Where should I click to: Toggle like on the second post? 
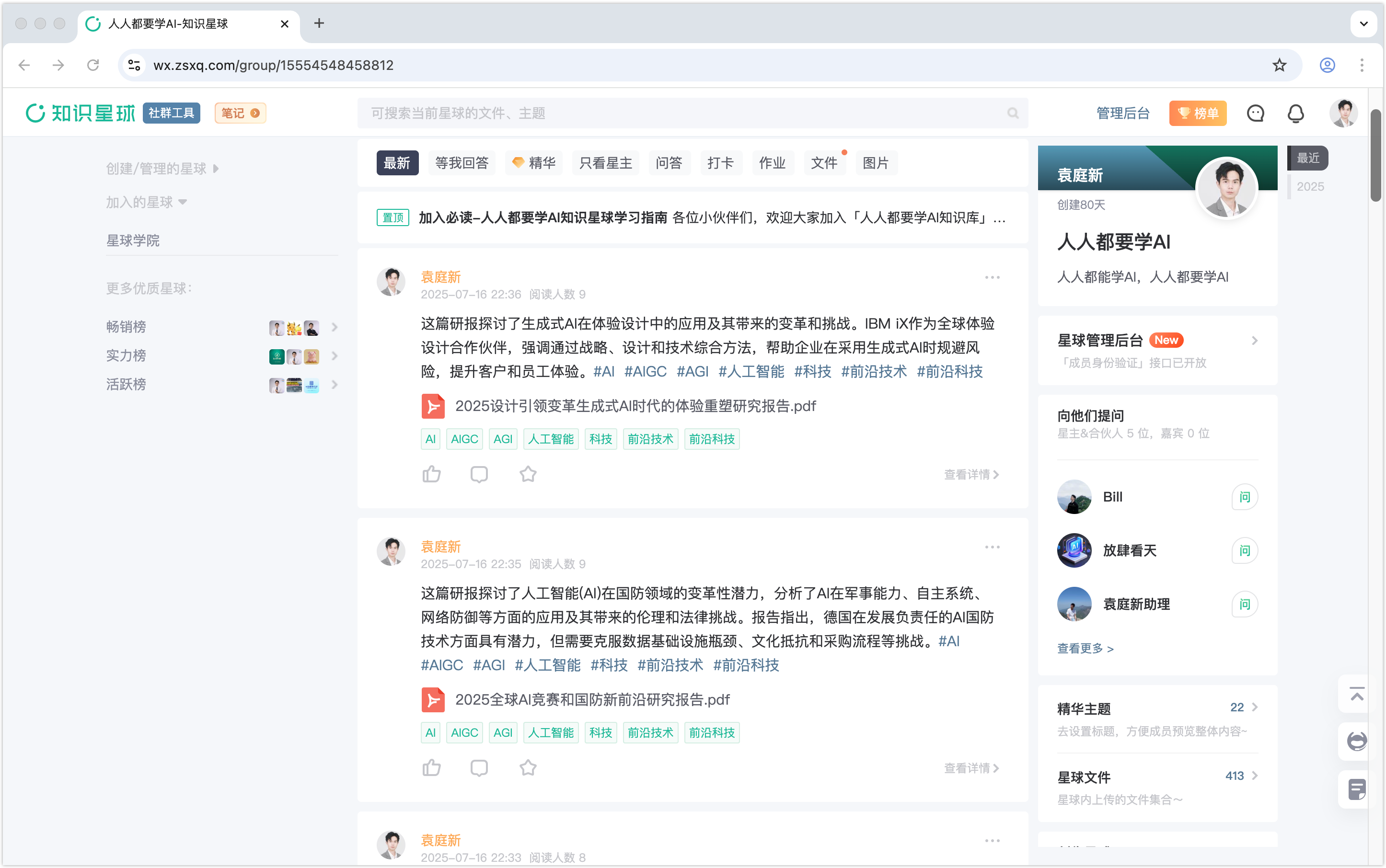(x=431, y=767)
